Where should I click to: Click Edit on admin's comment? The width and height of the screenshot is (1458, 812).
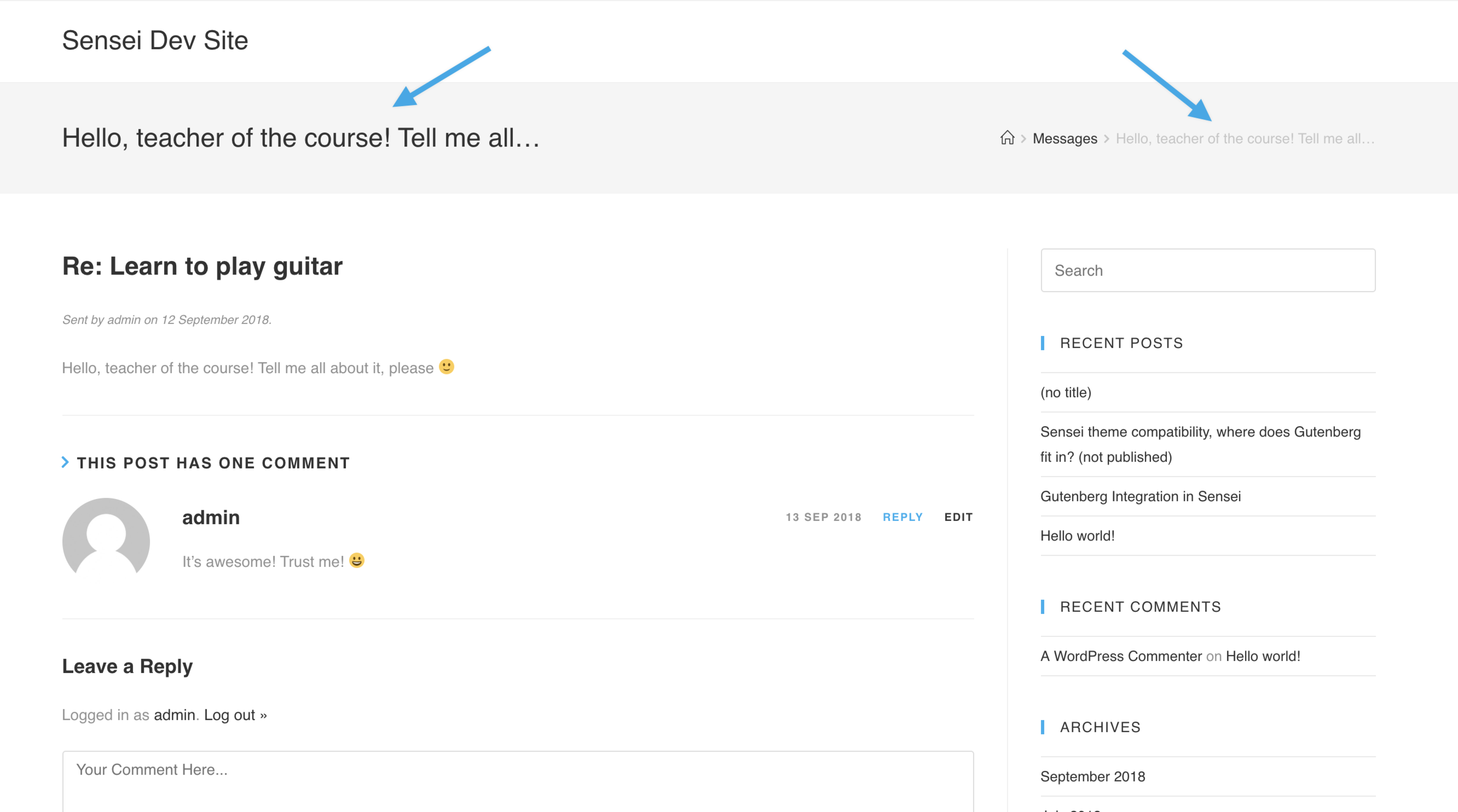958,517
